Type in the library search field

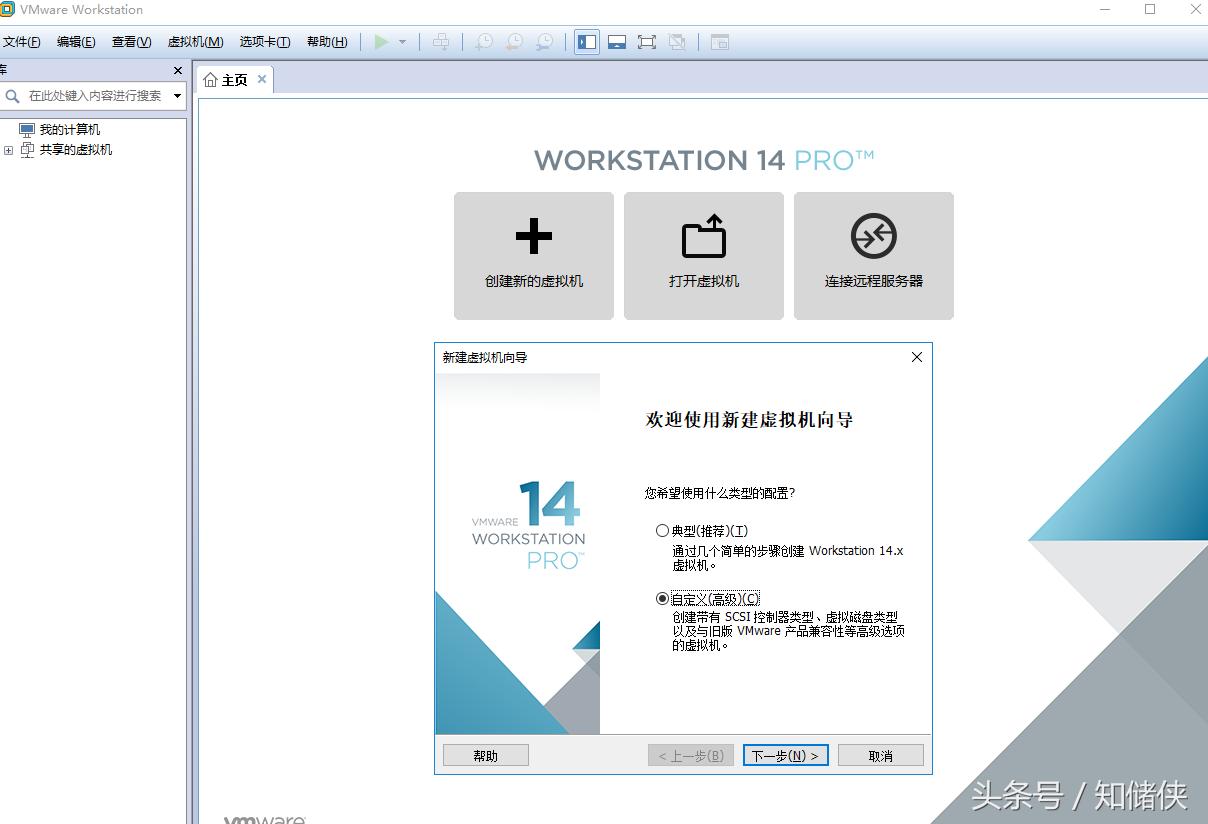coord(95,96)
